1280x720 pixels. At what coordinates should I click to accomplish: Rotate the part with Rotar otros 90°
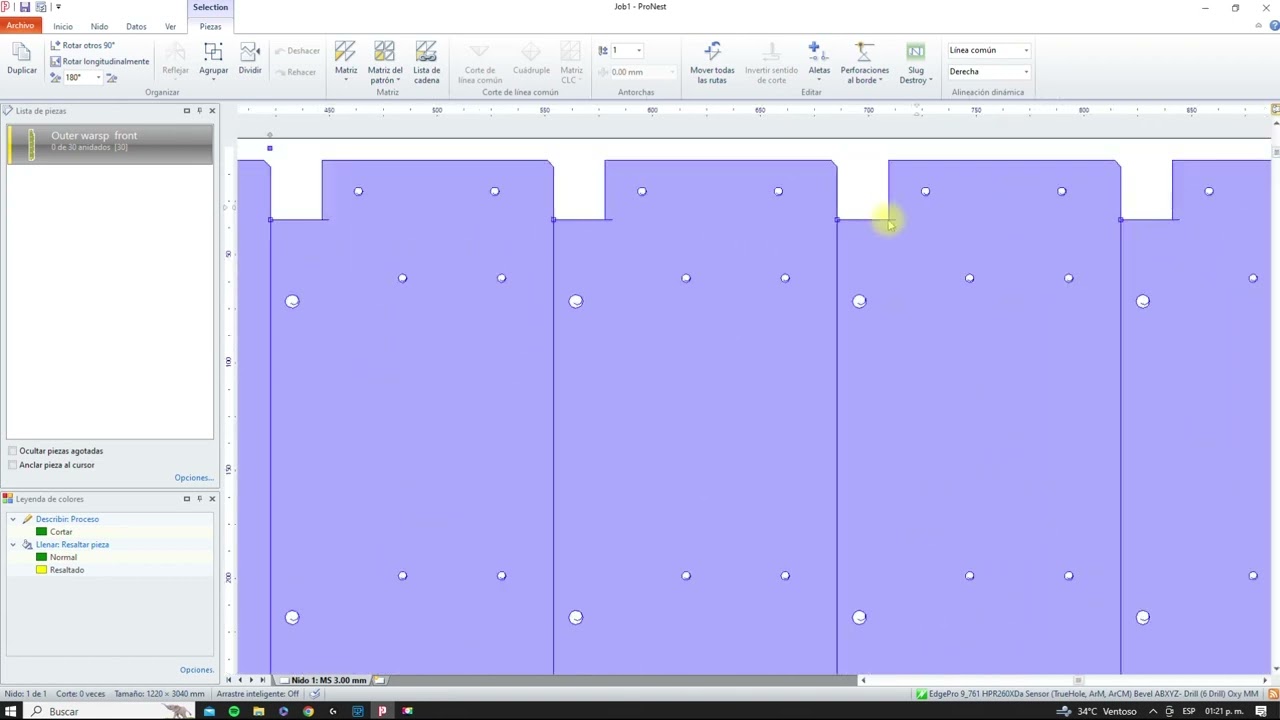[83, 46]
